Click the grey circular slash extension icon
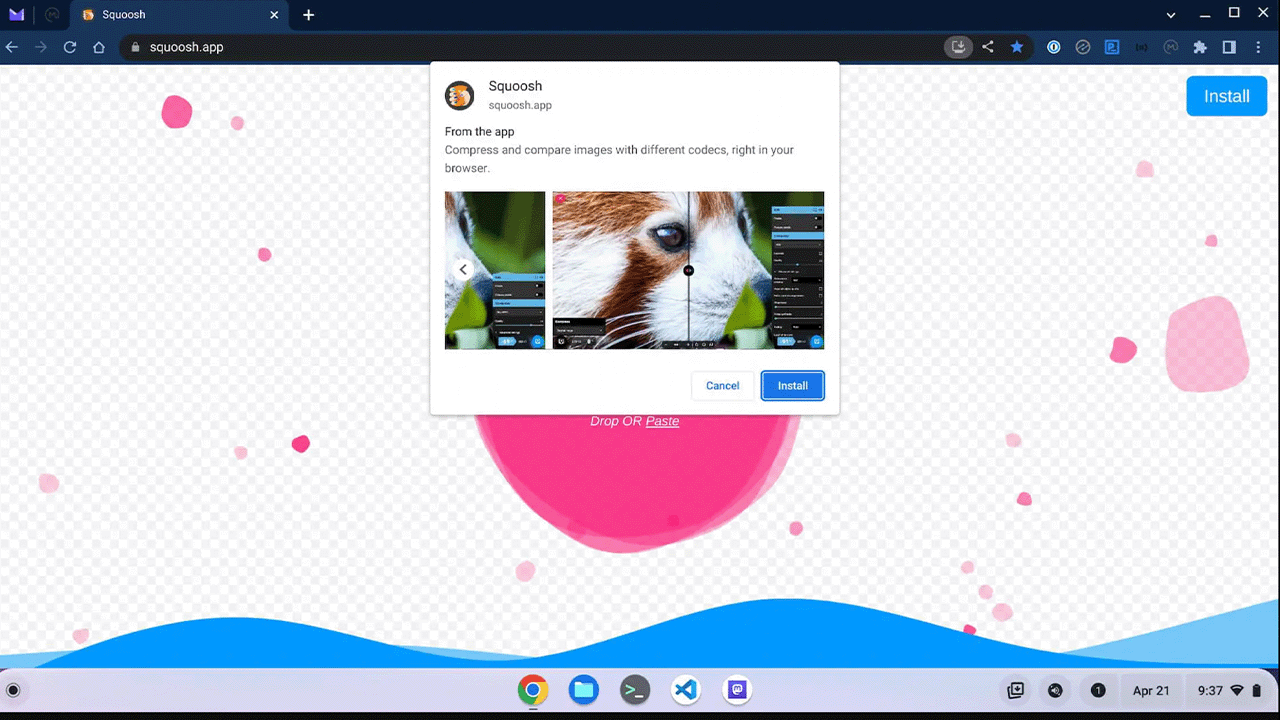This screenshot has height=720, width=1280. (x=1082, y=47)
